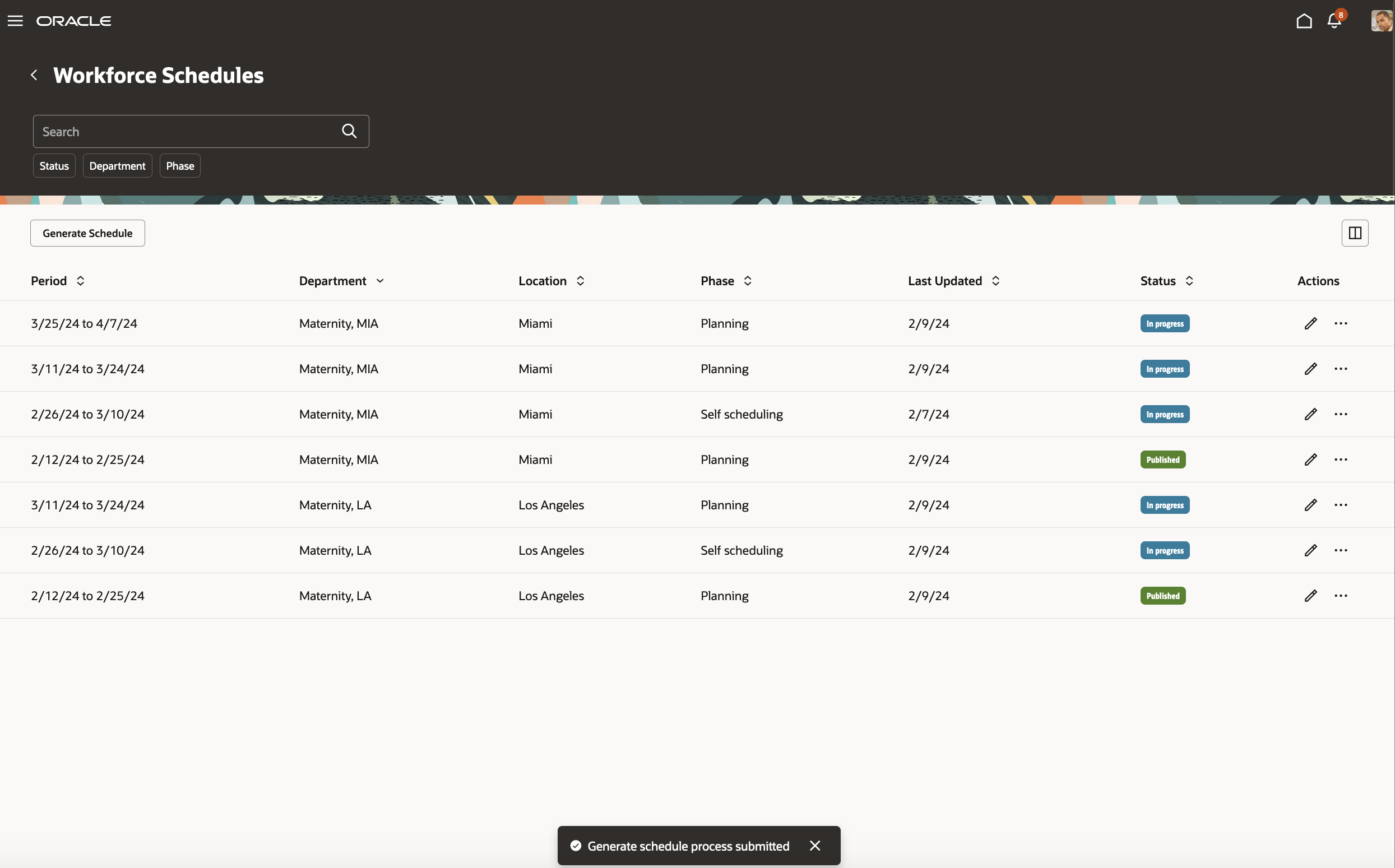
Task: Go back using arrow beside Workforce Schedules
Action: tap(34, 75)
